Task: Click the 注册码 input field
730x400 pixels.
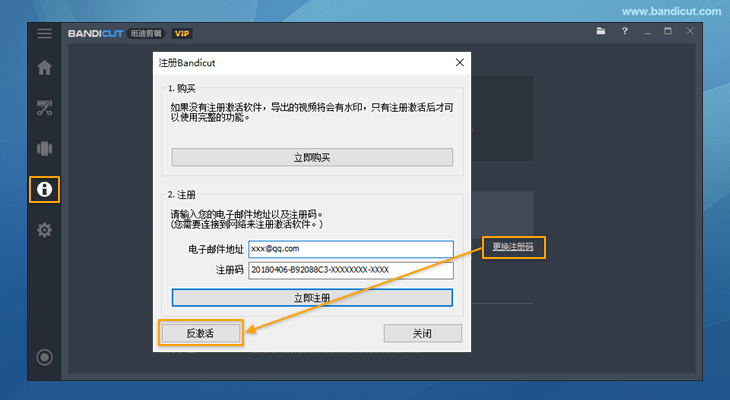Action: coord(350,271)
